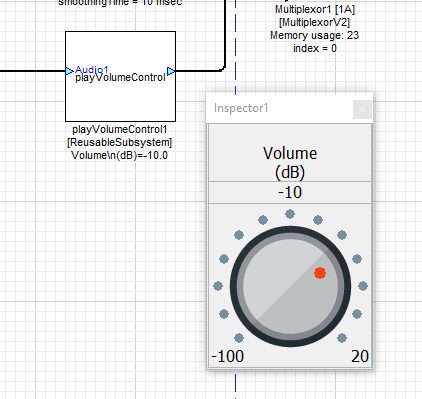Click the red indicator dot on the knob
Viewport: 422px width, 399px height.
click(320, 273)
